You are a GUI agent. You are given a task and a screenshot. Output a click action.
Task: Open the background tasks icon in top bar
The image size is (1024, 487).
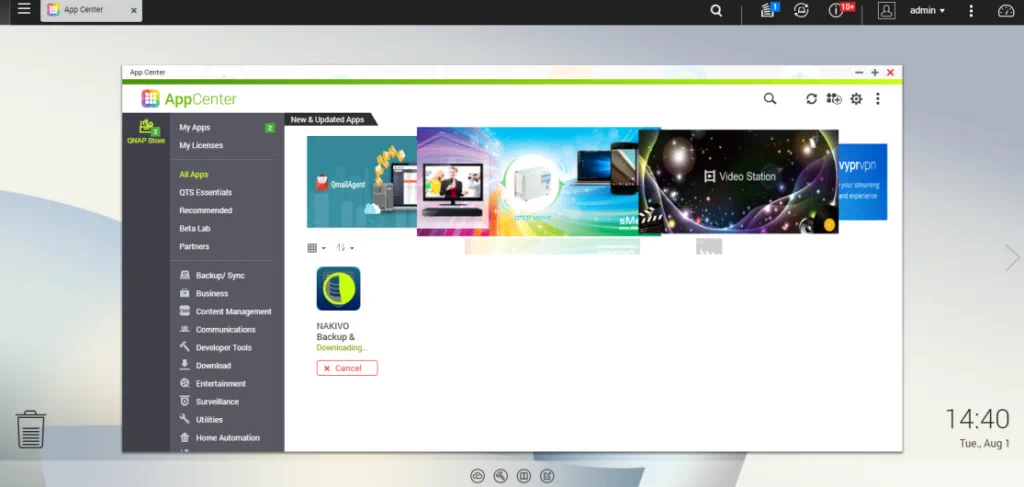768,10
